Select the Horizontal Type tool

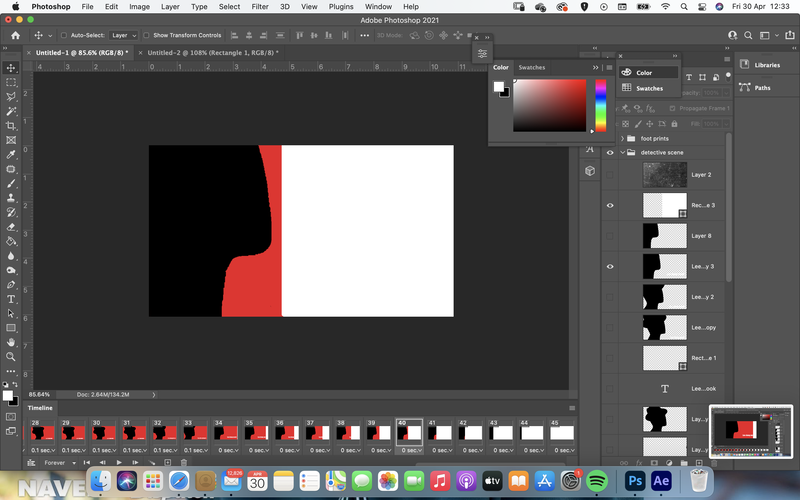tap(11, 299)
